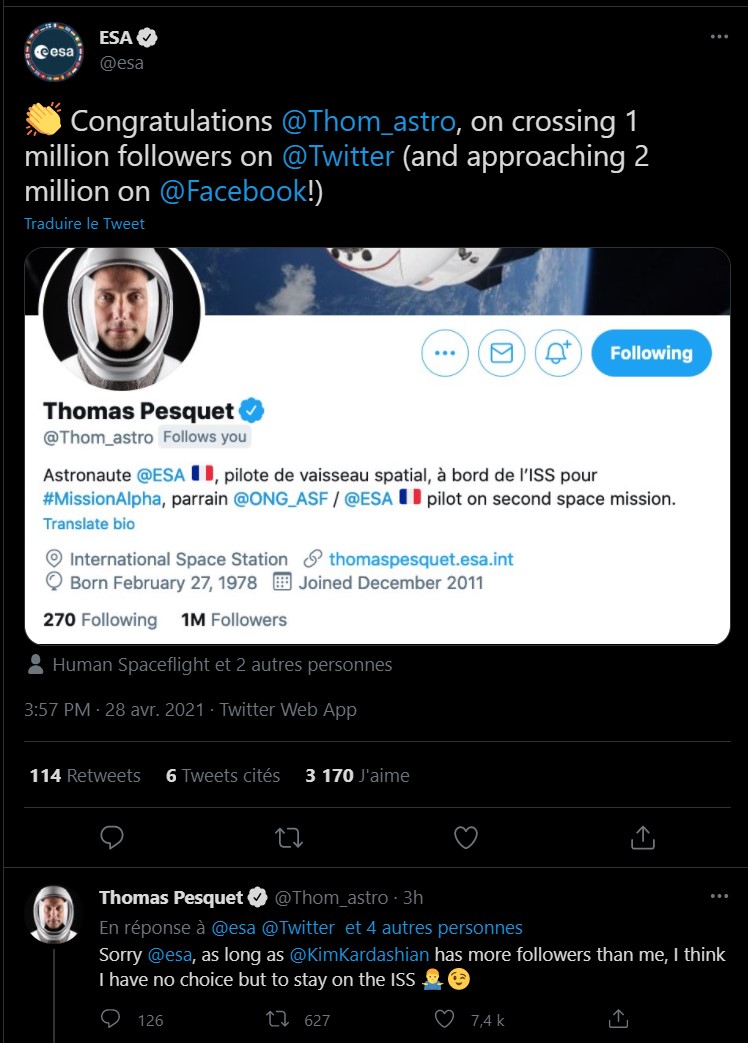Screen dimensions: 748x1043
Task: View the 6 Tweets cités list
Action: [223, 775]
